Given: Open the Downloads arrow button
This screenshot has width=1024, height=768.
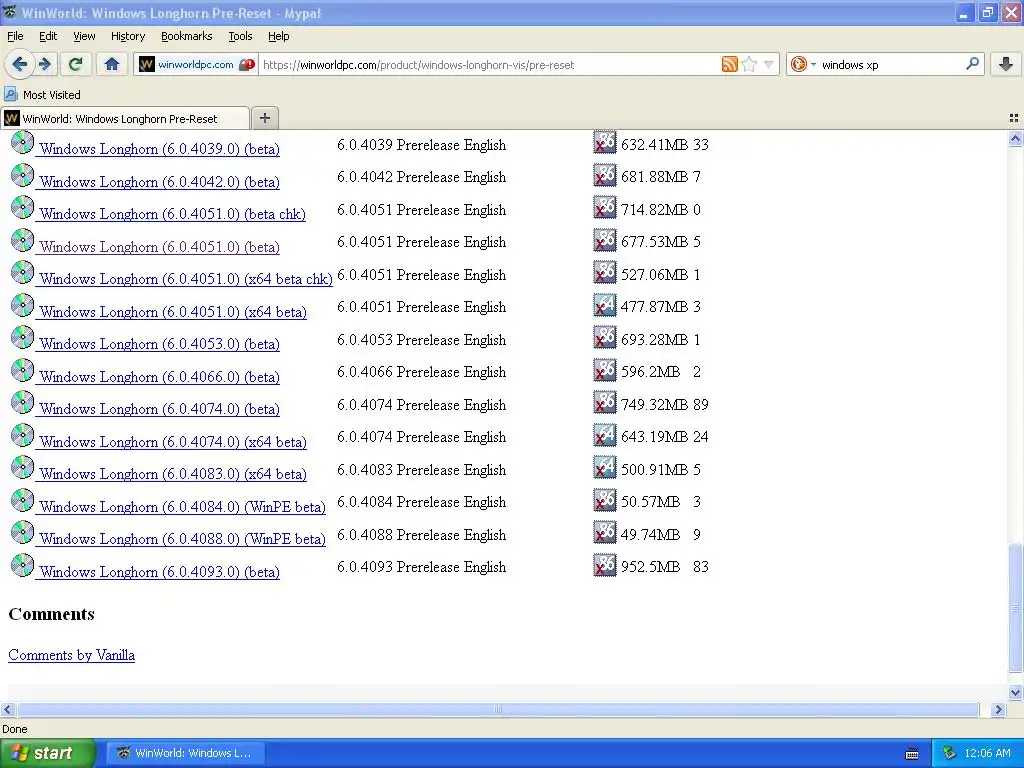Looking at the screenshot, I should (1006, 64).
